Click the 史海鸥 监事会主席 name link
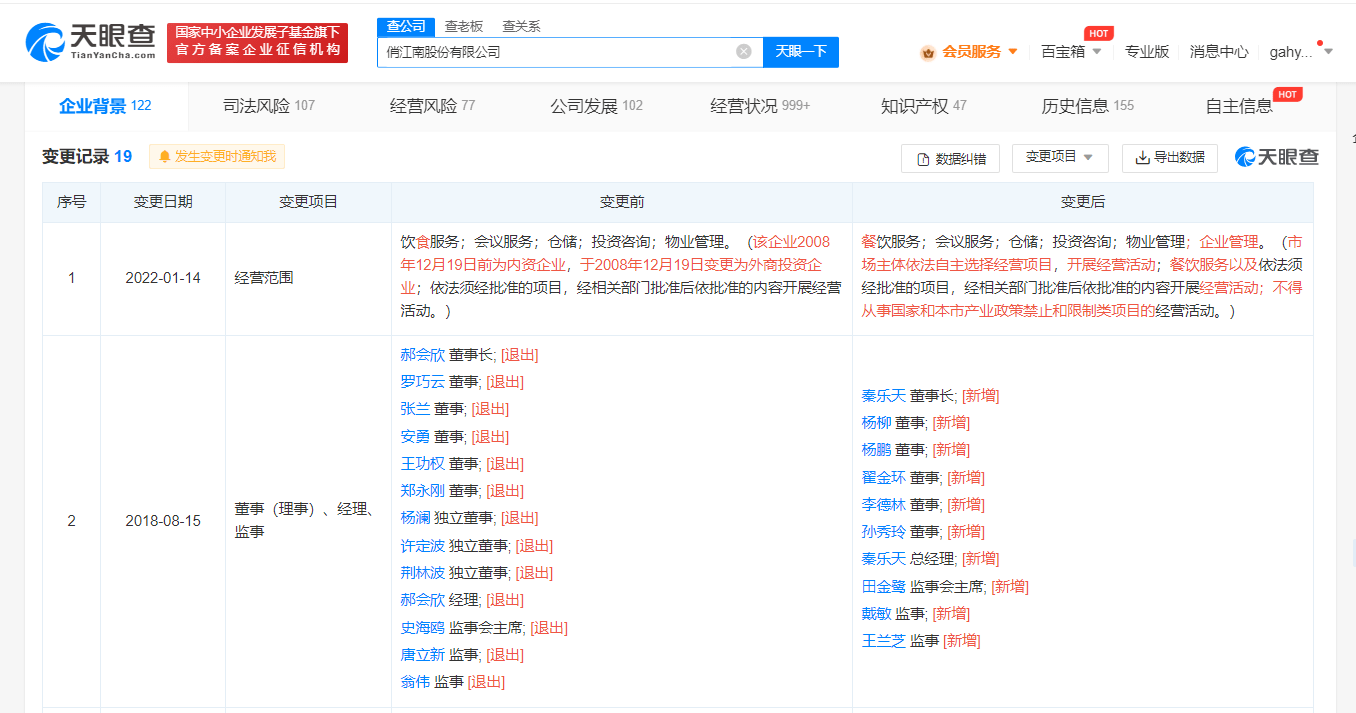This screenshot has height=713, width=1356. 422,628
